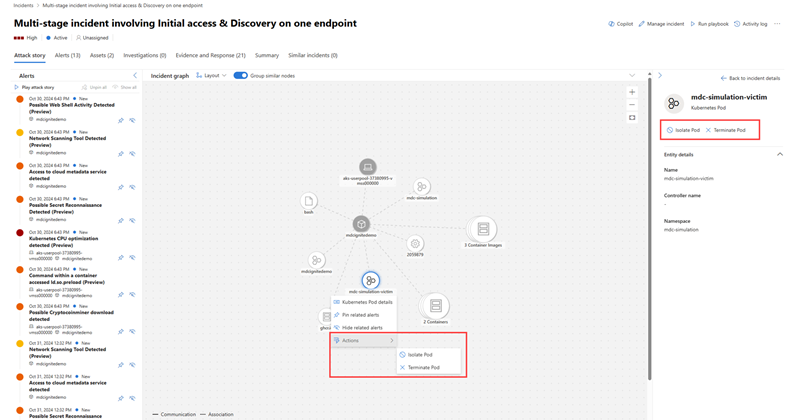Choose Hide related alerts
This screenshot has width=800, height=420.
363,328
